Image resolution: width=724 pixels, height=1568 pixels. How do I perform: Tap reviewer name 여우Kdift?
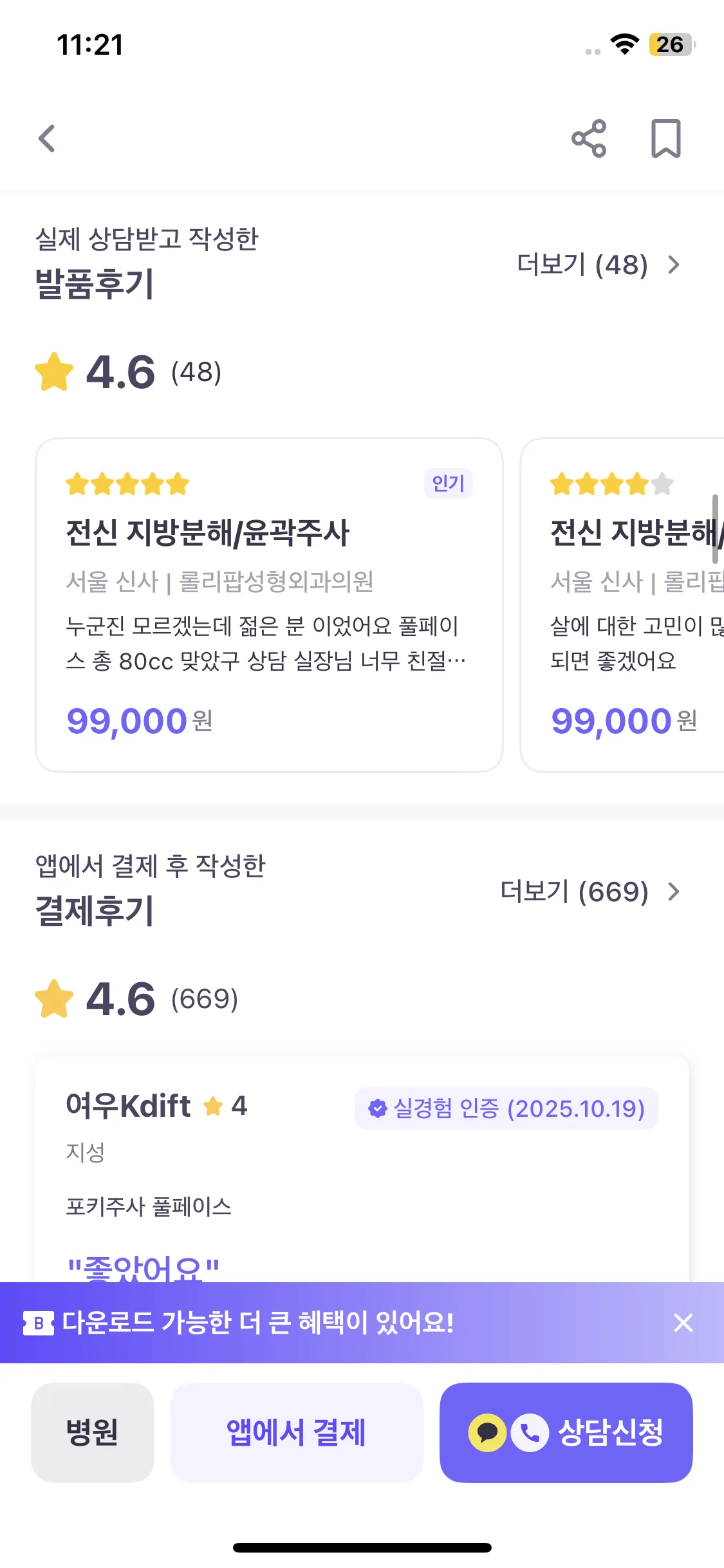pos(128,1106)
